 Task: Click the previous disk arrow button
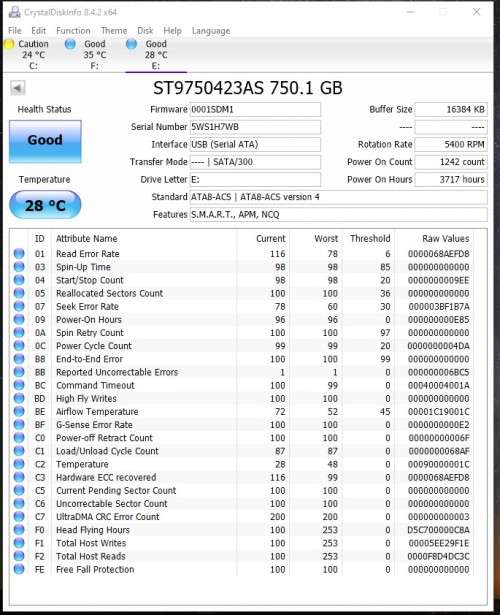17,88
